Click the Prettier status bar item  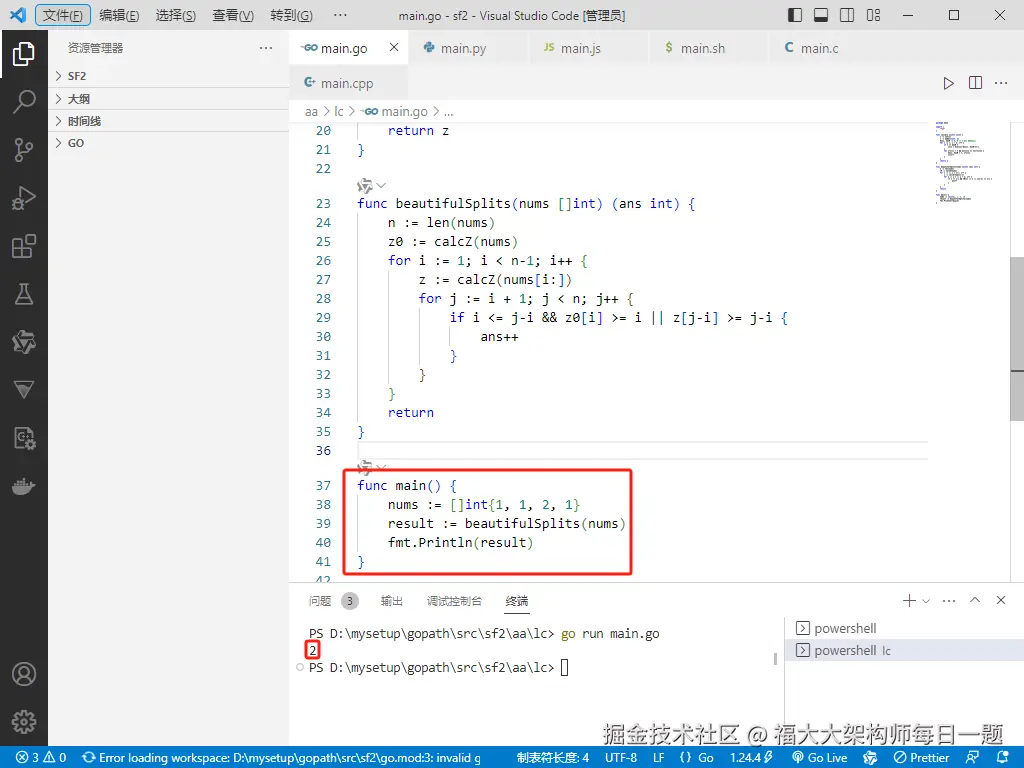pos(921,758)
